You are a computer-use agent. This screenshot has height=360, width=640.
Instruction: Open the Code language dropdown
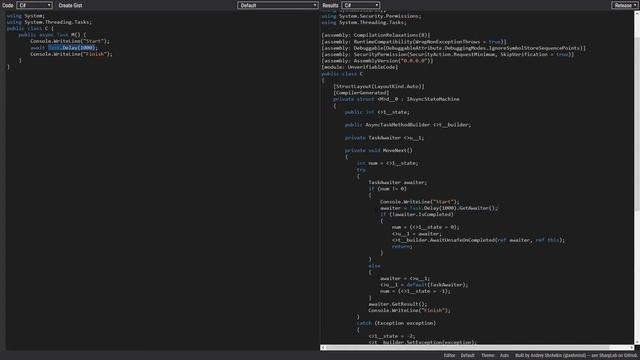point(34,5)
